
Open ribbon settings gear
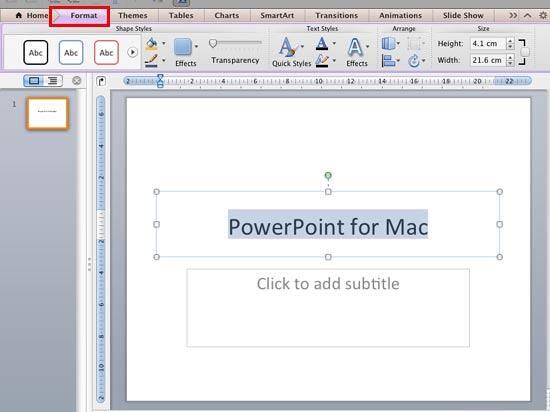point(543,15)
